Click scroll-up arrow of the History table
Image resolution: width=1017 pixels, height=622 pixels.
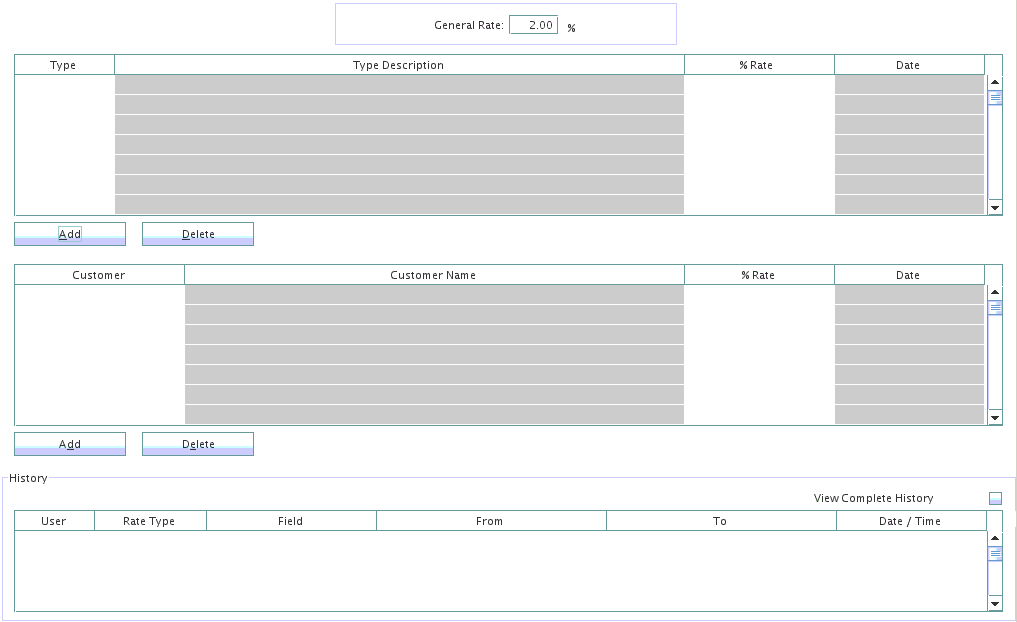tap(995, 539)
